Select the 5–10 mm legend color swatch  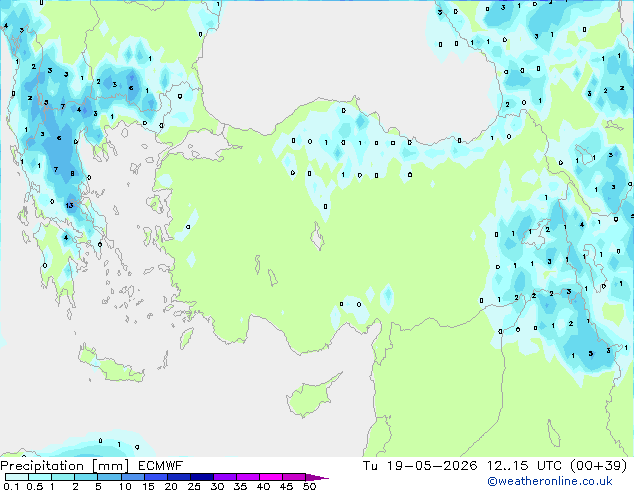point(109,477)
